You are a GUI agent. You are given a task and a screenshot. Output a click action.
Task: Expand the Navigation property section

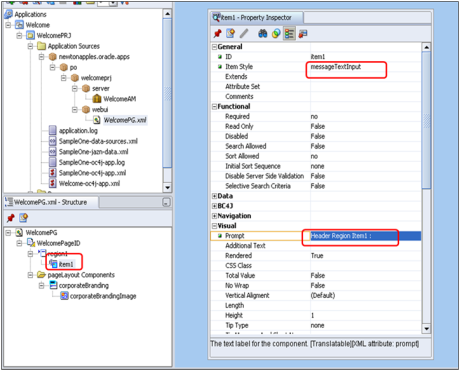pyautogui.click(x=215, y=216)
